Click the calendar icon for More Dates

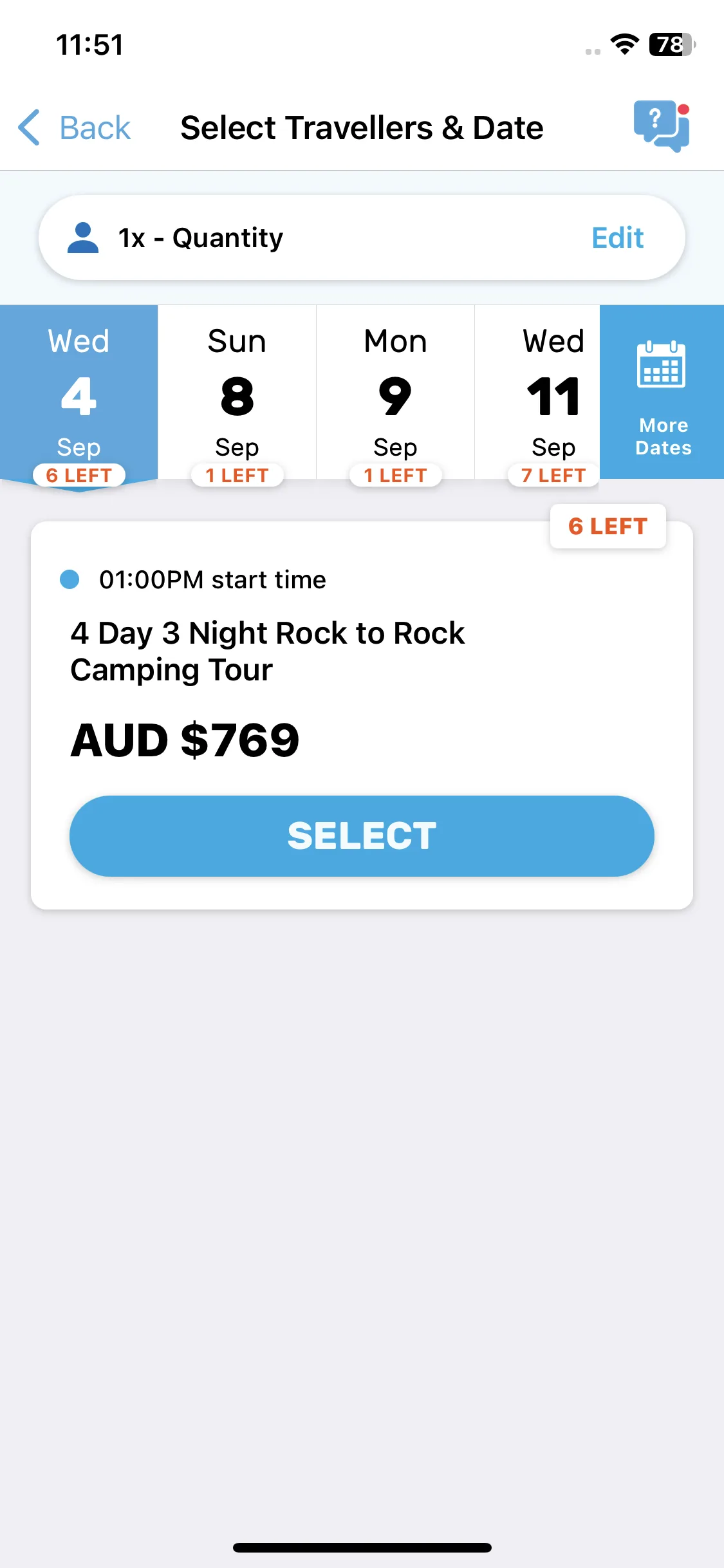point(661,364)
